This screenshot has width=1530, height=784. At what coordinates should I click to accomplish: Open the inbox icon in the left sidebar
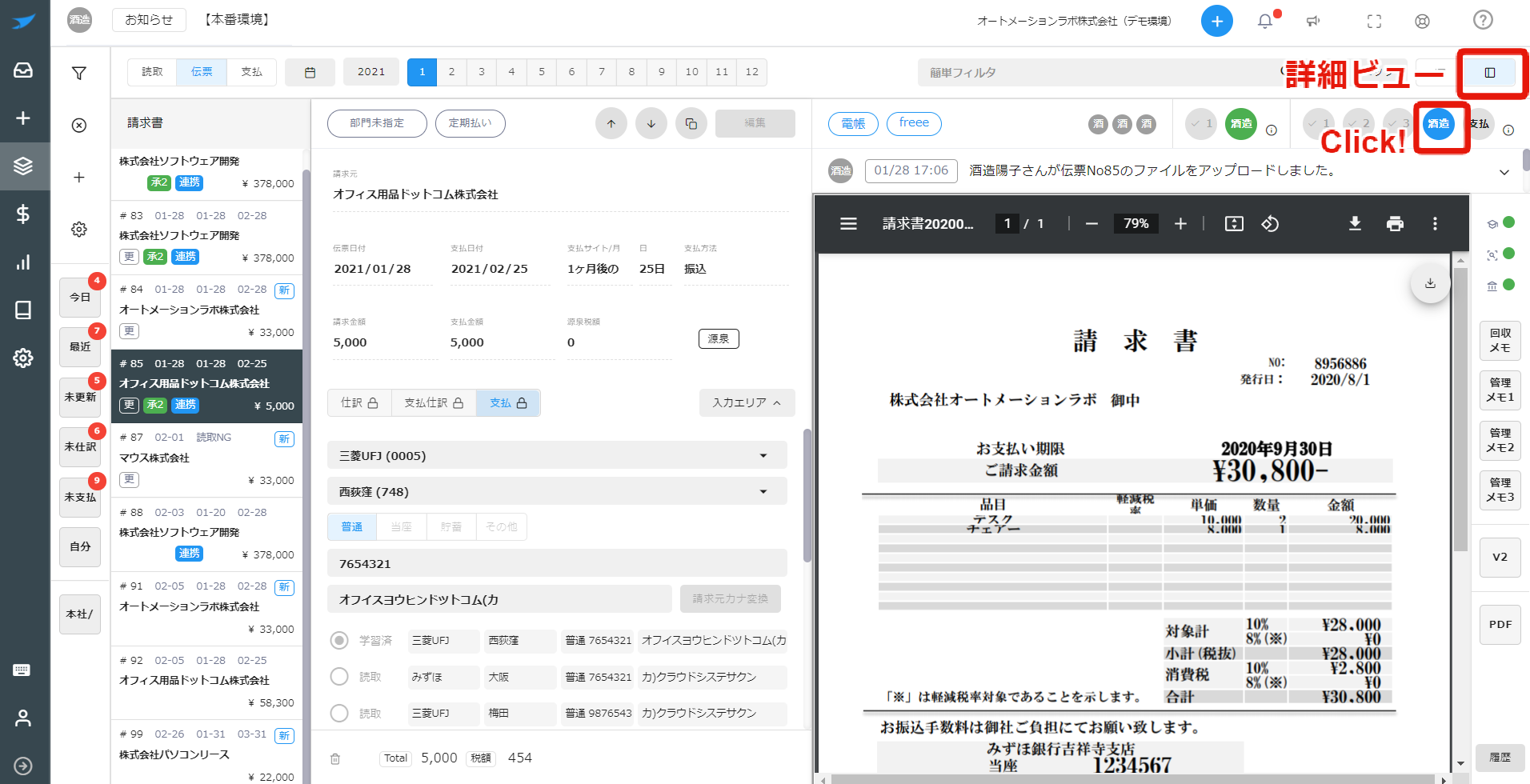(23, 70)
